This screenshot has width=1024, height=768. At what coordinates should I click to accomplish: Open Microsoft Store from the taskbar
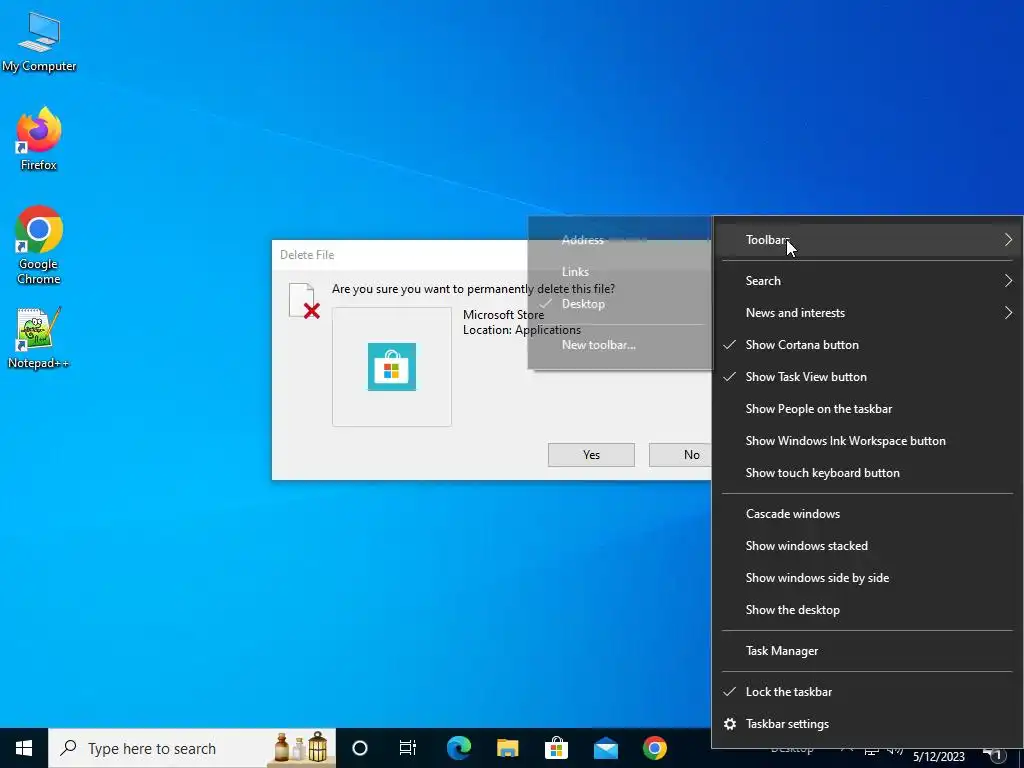(556, 748)
